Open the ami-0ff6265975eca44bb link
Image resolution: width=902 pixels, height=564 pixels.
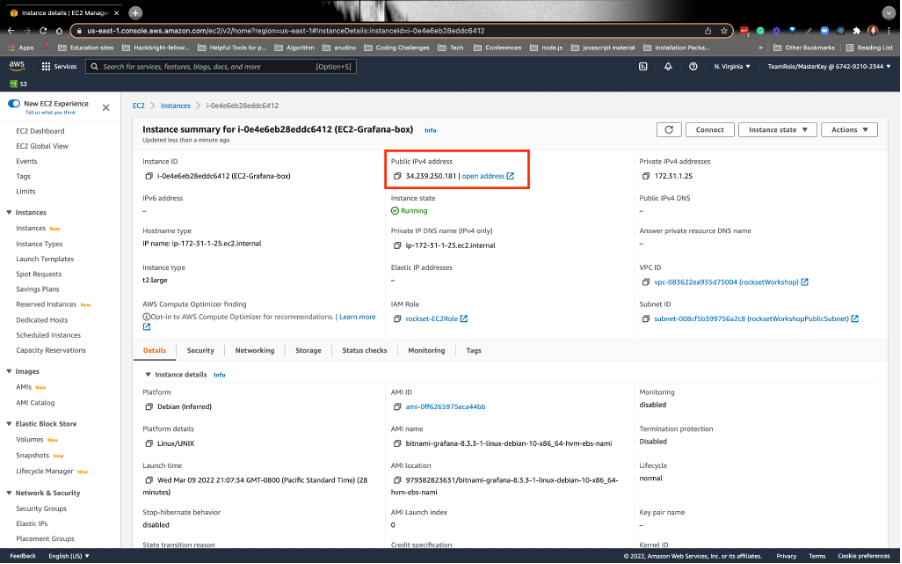pos(445,407)
